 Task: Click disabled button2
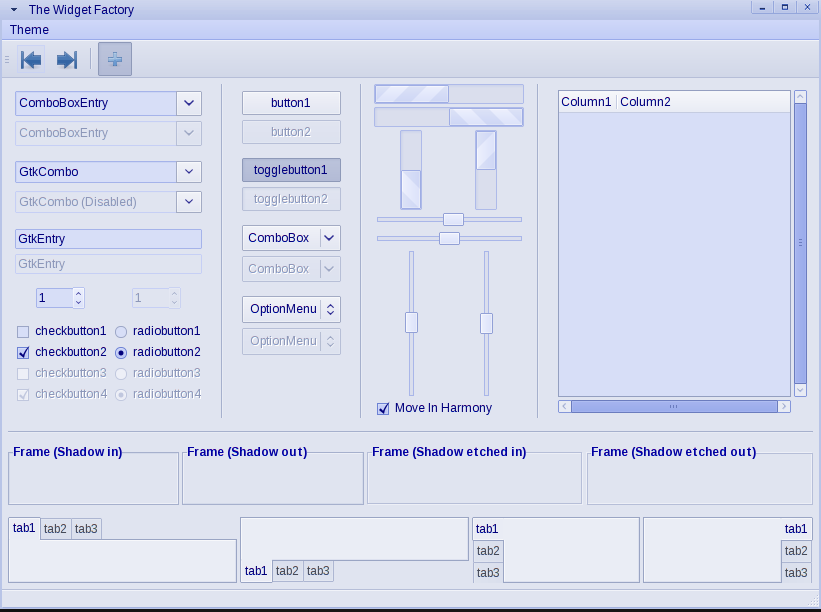tap(291, 132)
